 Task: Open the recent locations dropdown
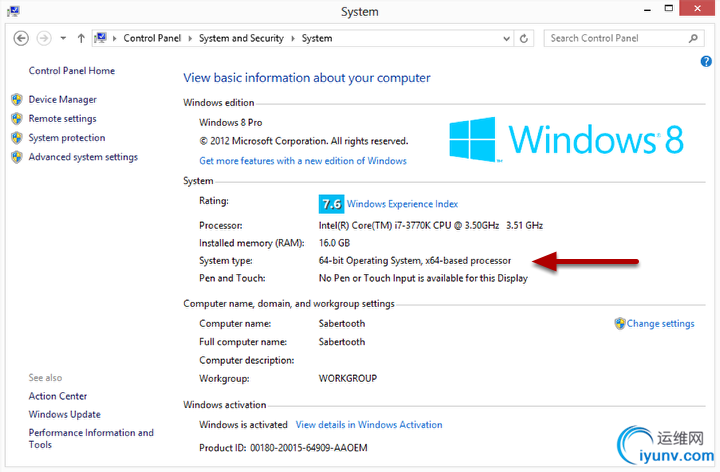(x=63, y=39)
